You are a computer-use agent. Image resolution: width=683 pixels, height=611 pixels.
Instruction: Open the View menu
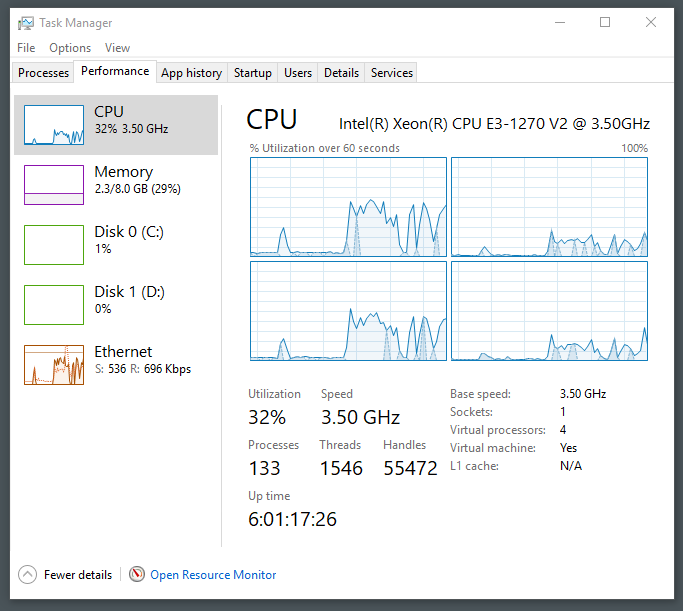[x=117, y=47]
